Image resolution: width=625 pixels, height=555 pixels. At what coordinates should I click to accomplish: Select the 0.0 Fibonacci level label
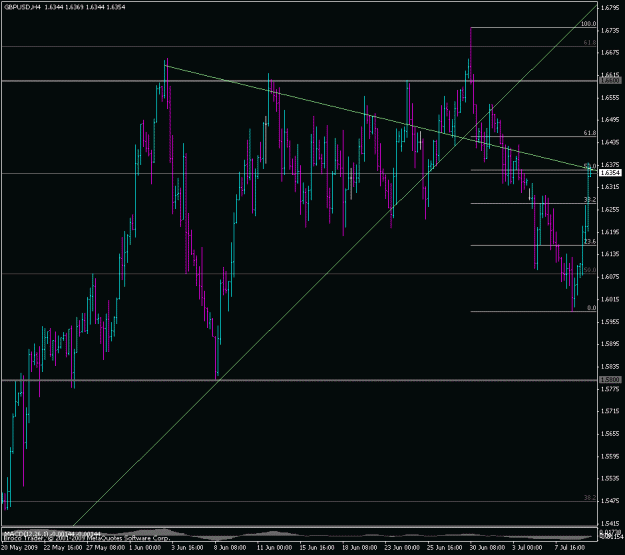click(592, 308)
